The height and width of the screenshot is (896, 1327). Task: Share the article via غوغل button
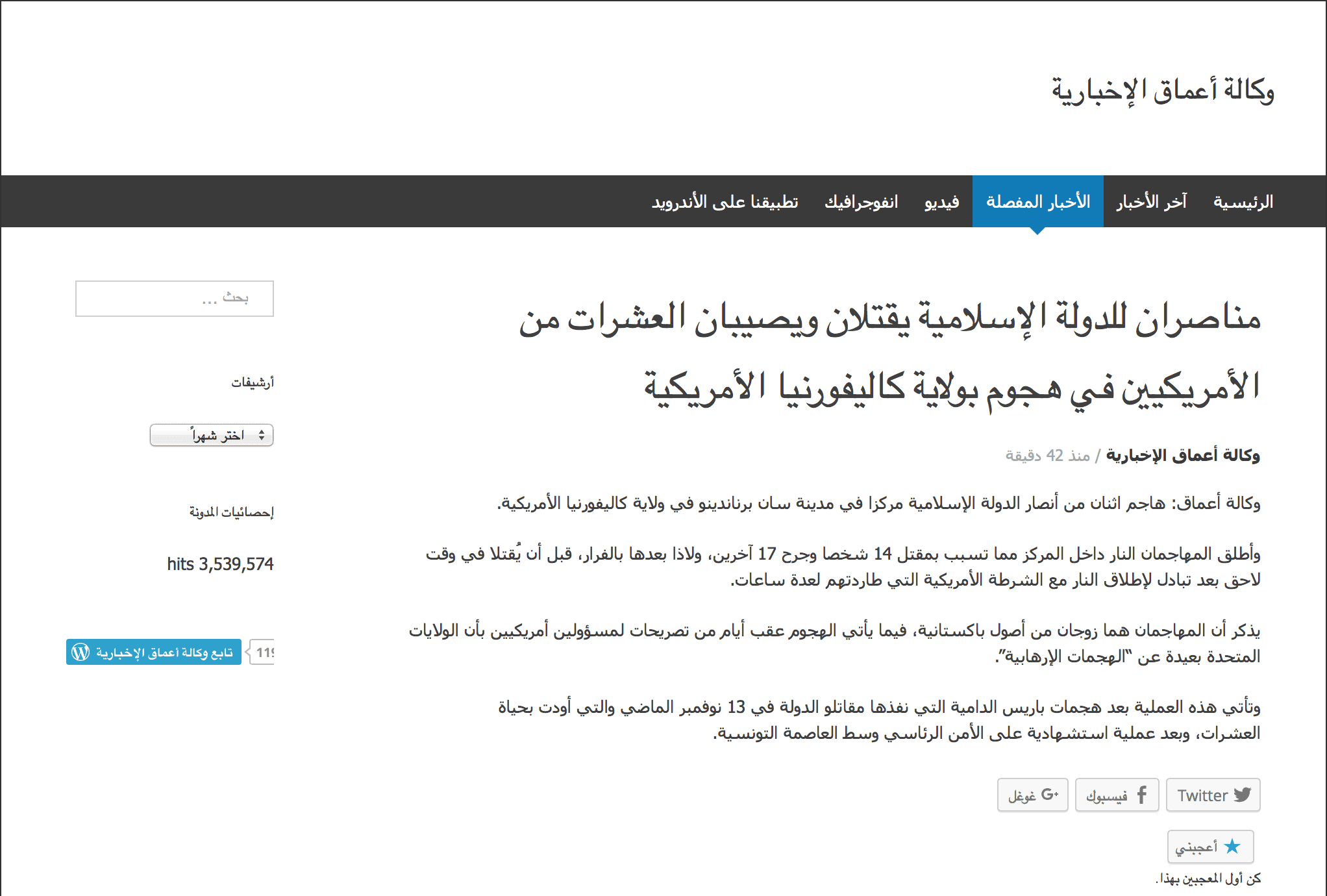pos(1032,795)
